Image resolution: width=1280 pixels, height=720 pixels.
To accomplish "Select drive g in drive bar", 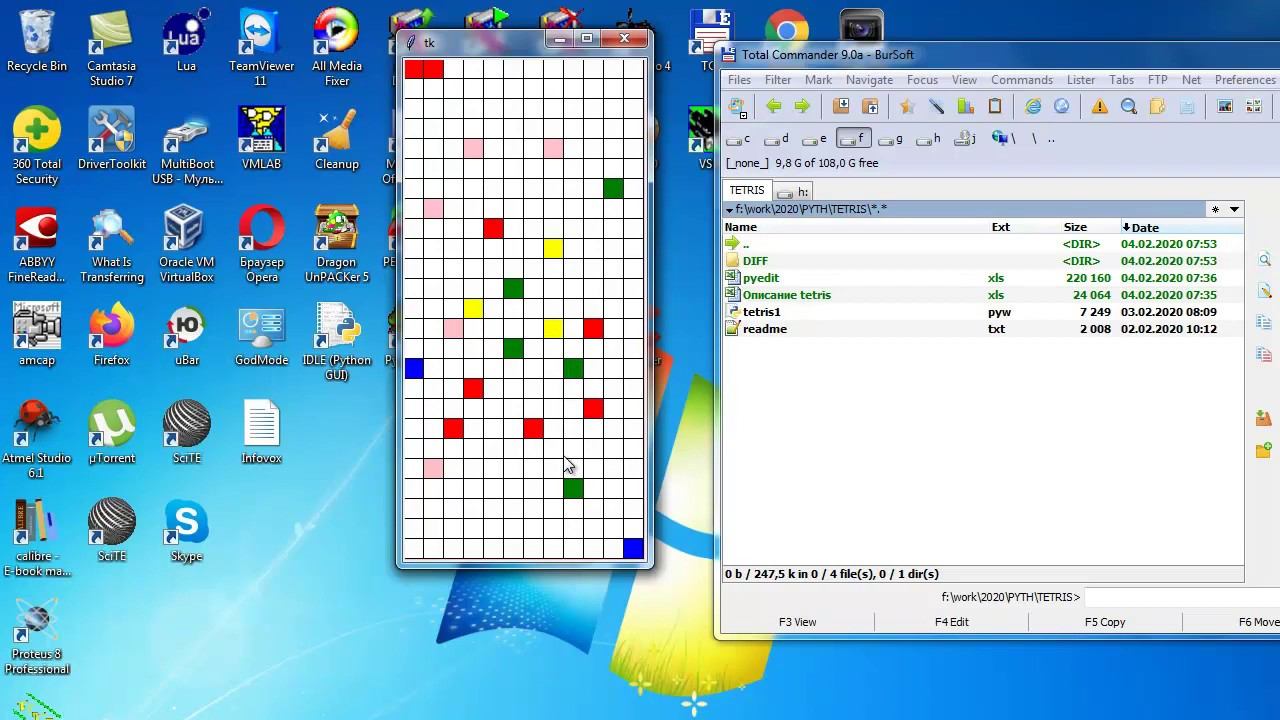I will pyautogui.click(x=891, y=139).
